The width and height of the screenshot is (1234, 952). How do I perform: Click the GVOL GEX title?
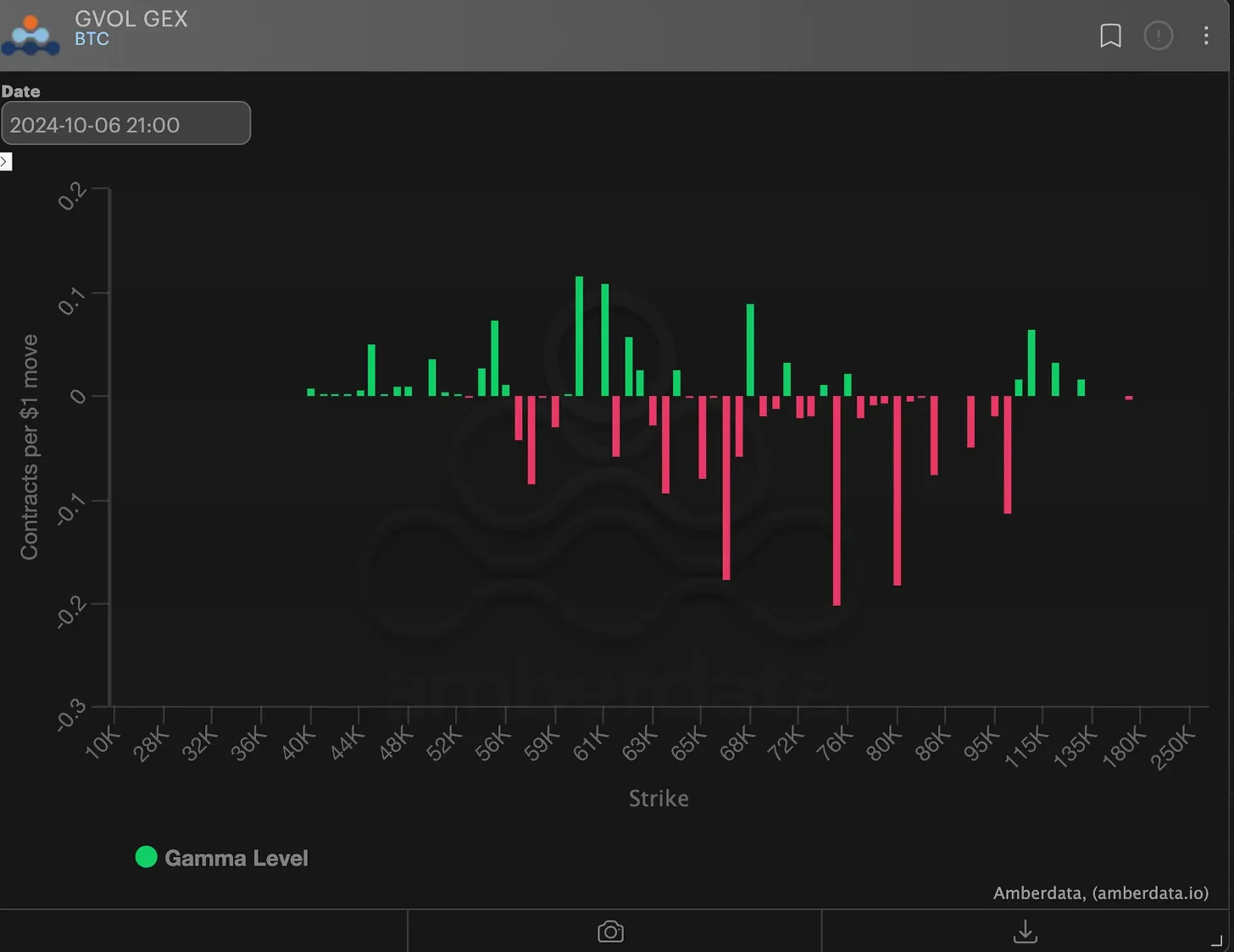131,19
